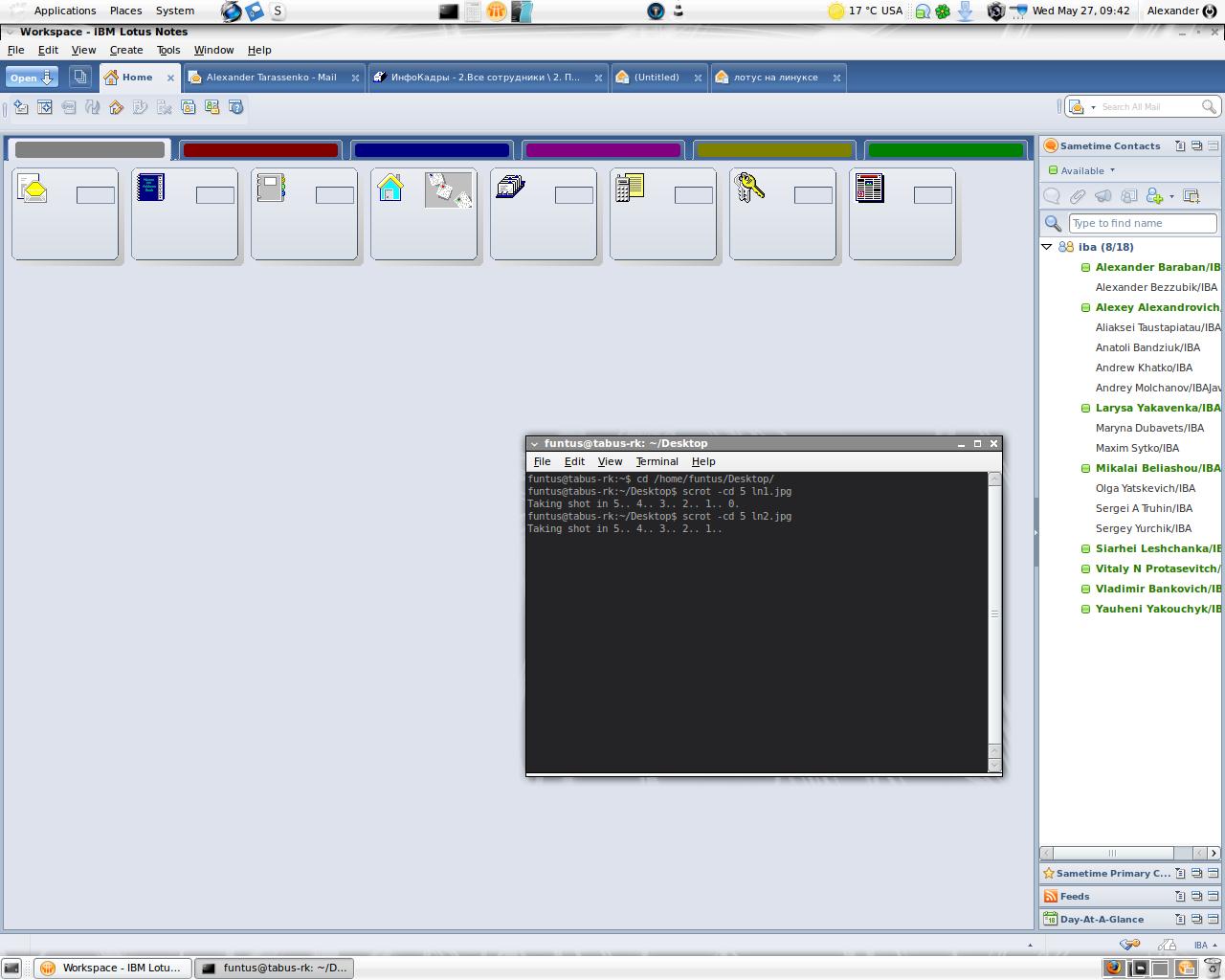Click the first workspace toolbar icon

pyautogui.click(x=21, y=107)
